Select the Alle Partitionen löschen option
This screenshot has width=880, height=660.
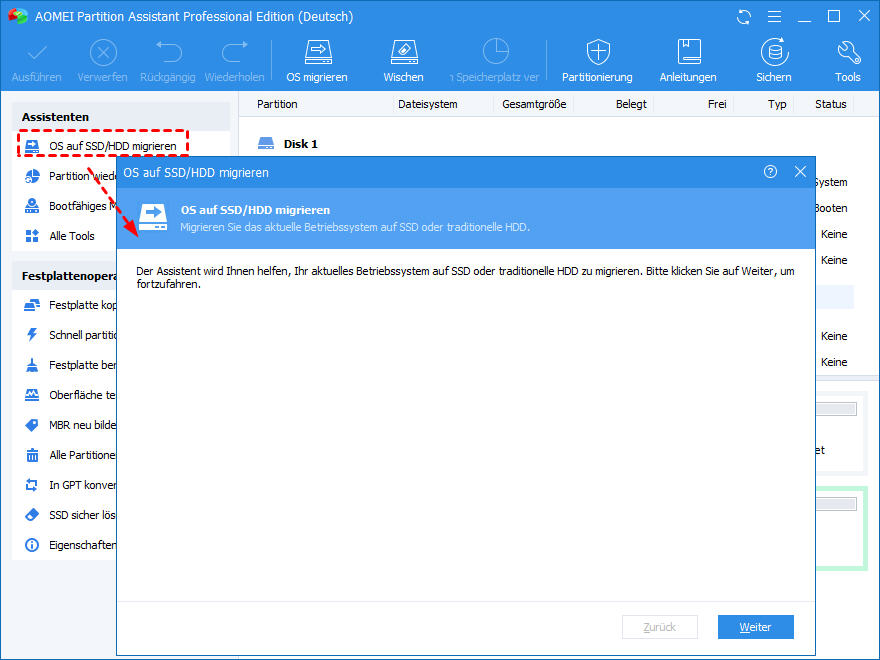[x=70, y=455]
